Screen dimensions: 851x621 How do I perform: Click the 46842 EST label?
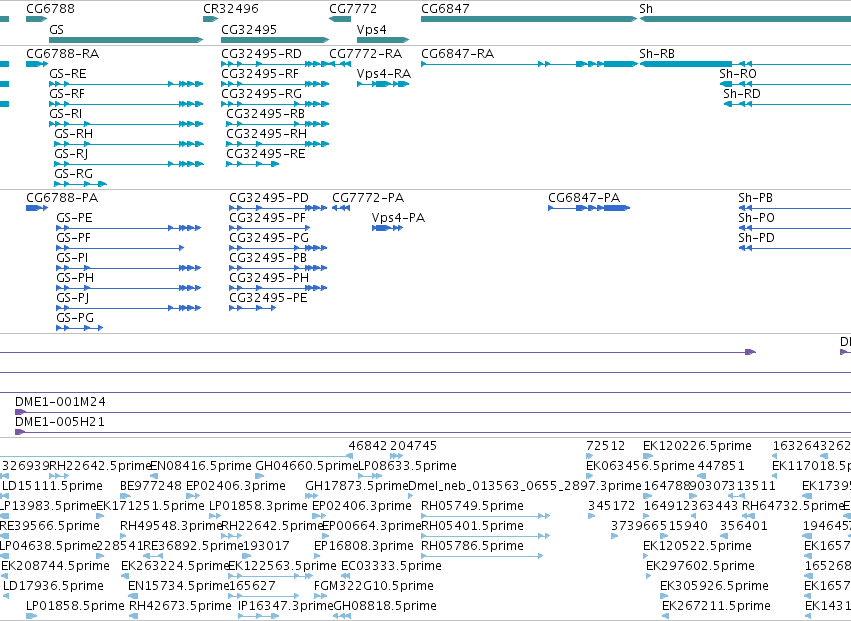368,446
